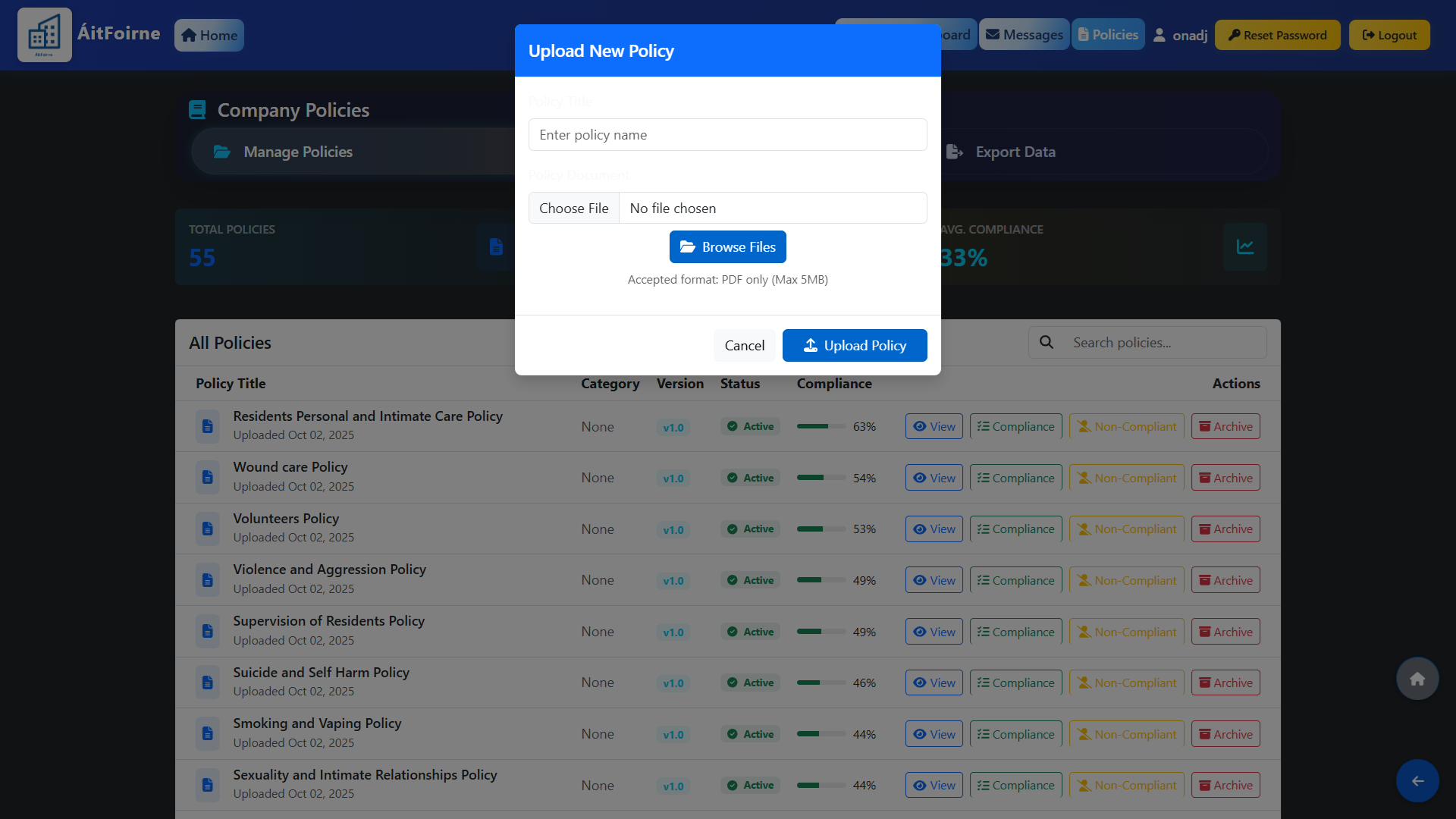Image resolution: width=1456 pixels, height=819 pixels.
Task: Click the search magnifier icon
Action: (x=1046, y=342)
